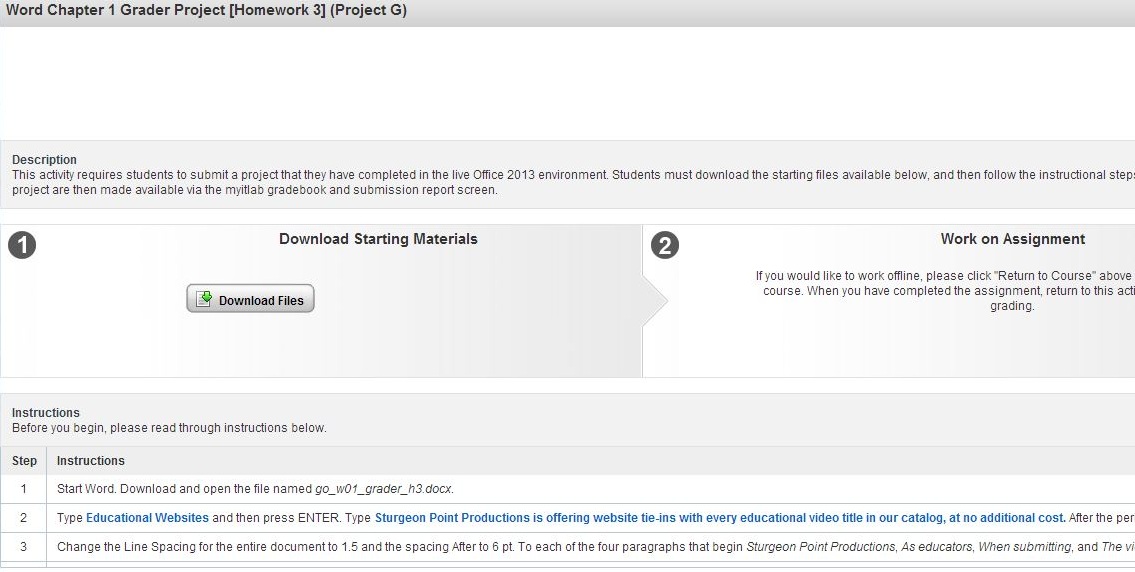This screenshot has width=1135, height=572.
Task: Click the blue Educational Websites text
Action: (x=147, y=518)
